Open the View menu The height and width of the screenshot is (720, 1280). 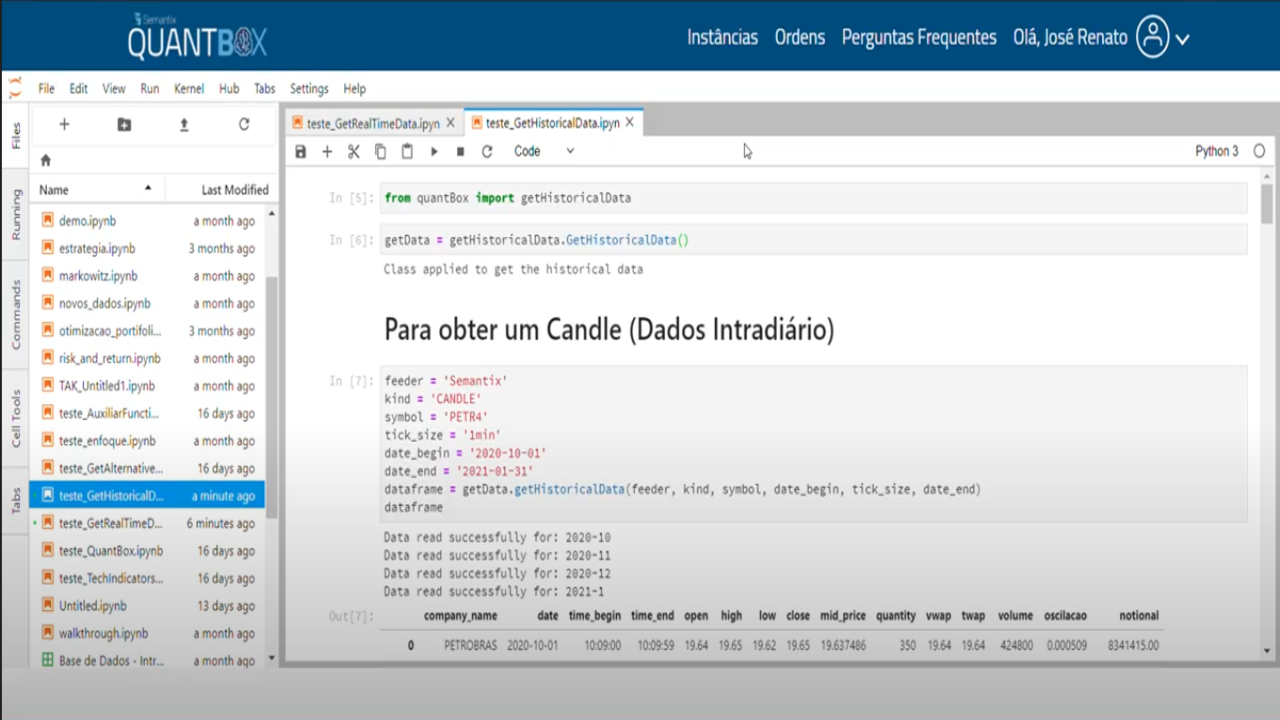coord(114,89)
